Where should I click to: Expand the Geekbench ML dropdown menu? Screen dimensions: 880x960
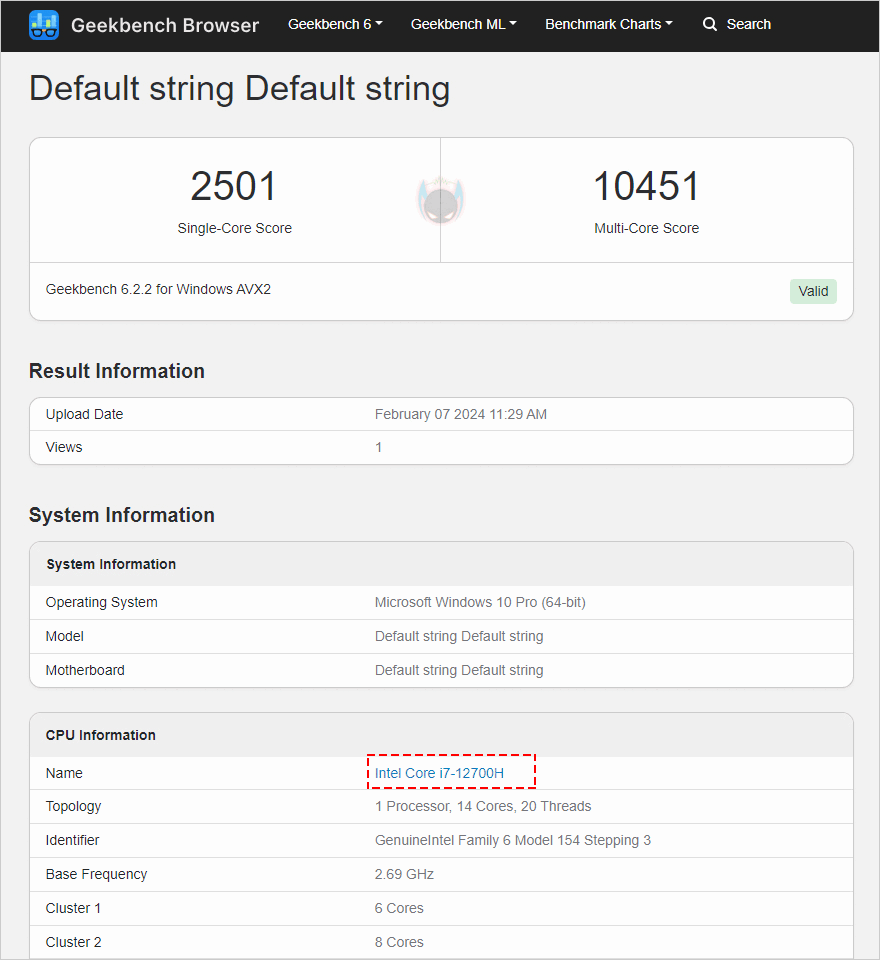pos(464,24)
